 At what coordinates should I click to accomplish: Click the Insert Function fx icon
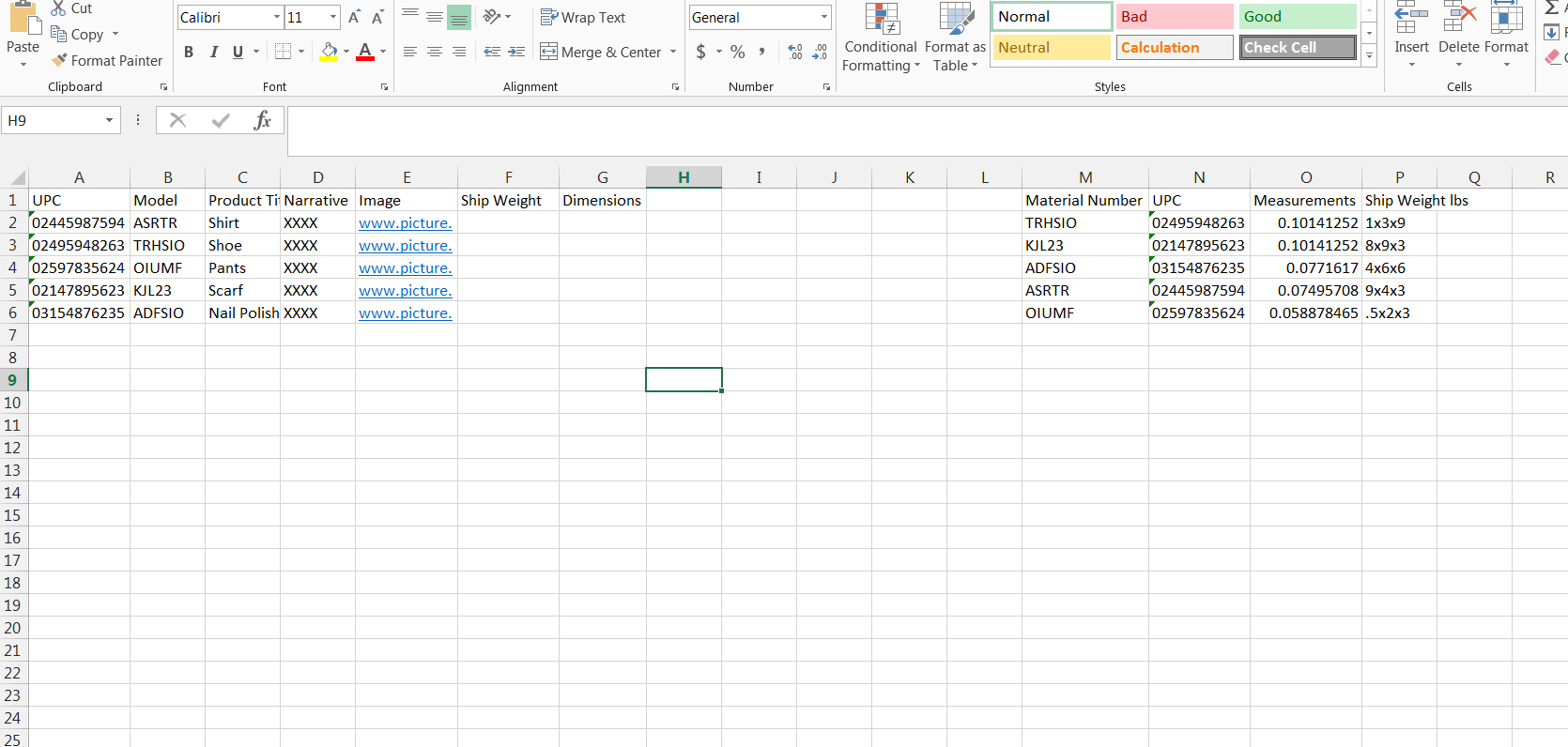point(262,120)
